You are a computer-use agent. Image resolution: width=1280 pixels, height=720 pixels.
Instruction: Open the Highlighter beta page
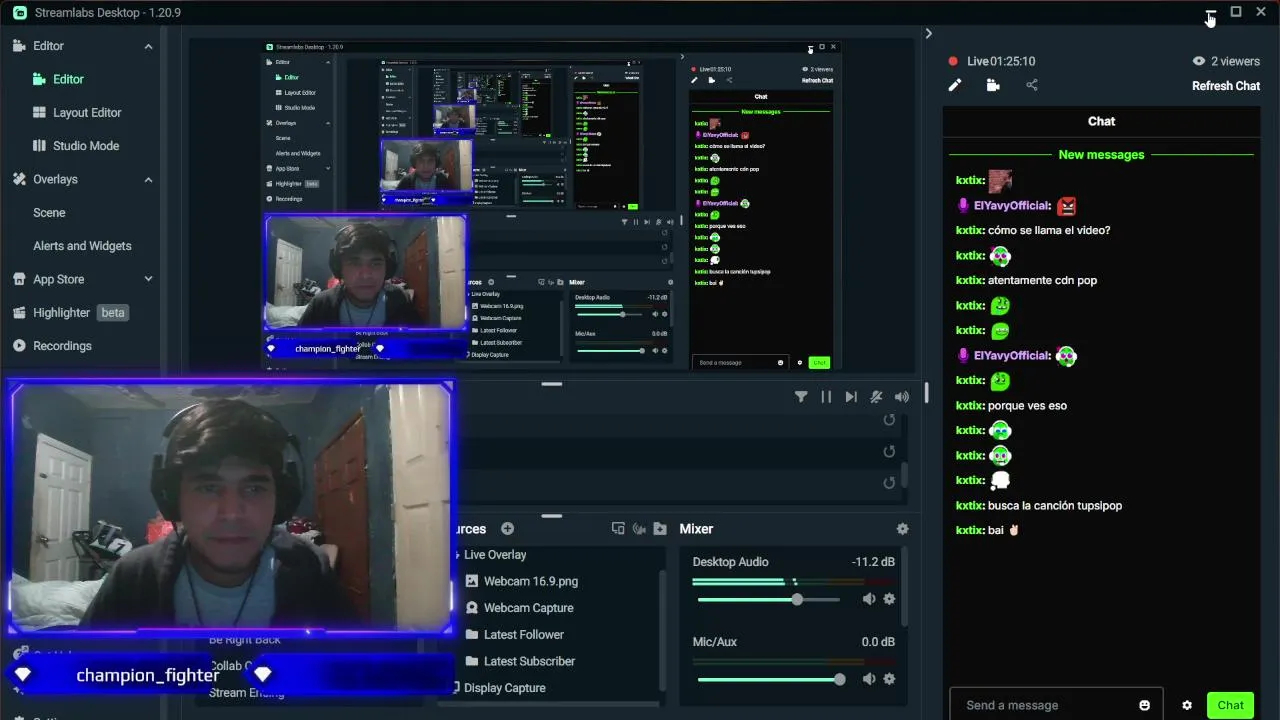[61, 313]
